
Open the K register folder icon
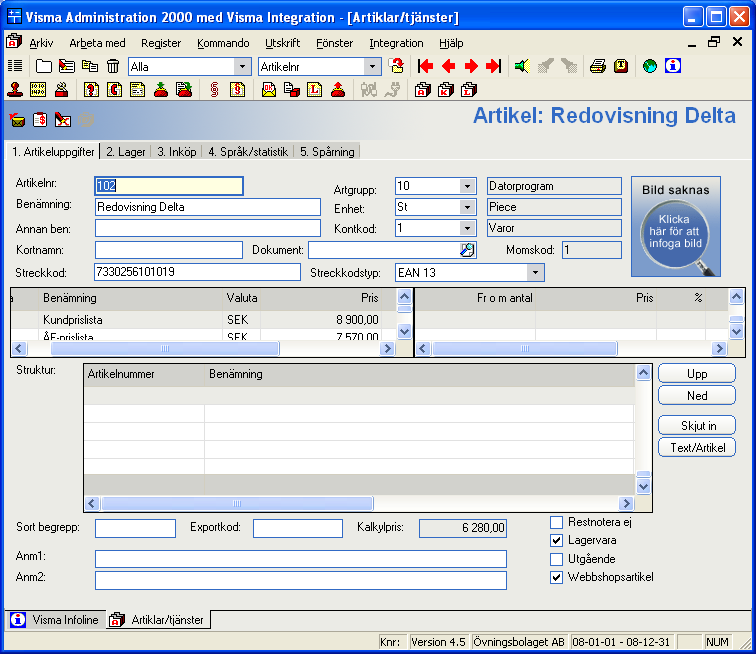(x=446, y=90)
